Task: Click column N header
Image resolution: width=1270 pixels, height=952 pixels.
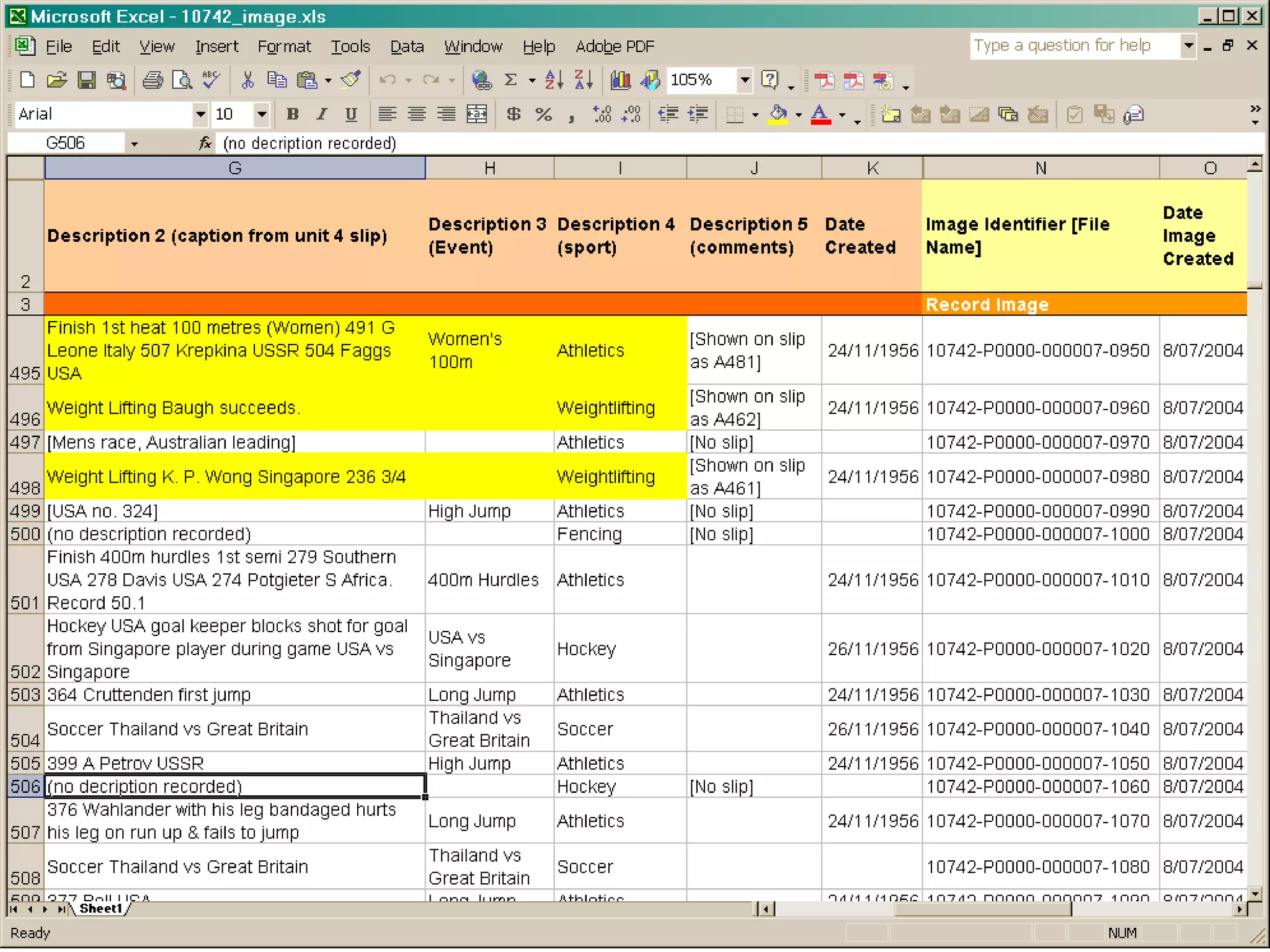Action: tap(1040, 169)
